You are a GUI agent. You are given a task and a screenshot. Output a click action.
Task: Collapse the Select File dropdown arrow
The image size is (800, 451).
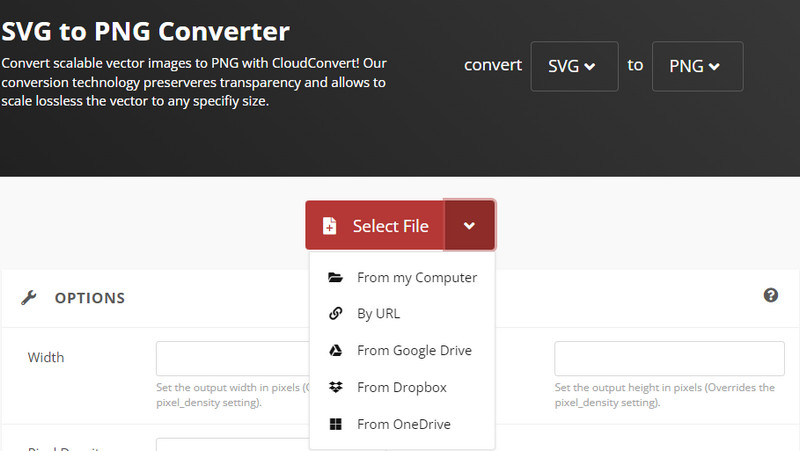pyautogui.click(x=469, y=226)
